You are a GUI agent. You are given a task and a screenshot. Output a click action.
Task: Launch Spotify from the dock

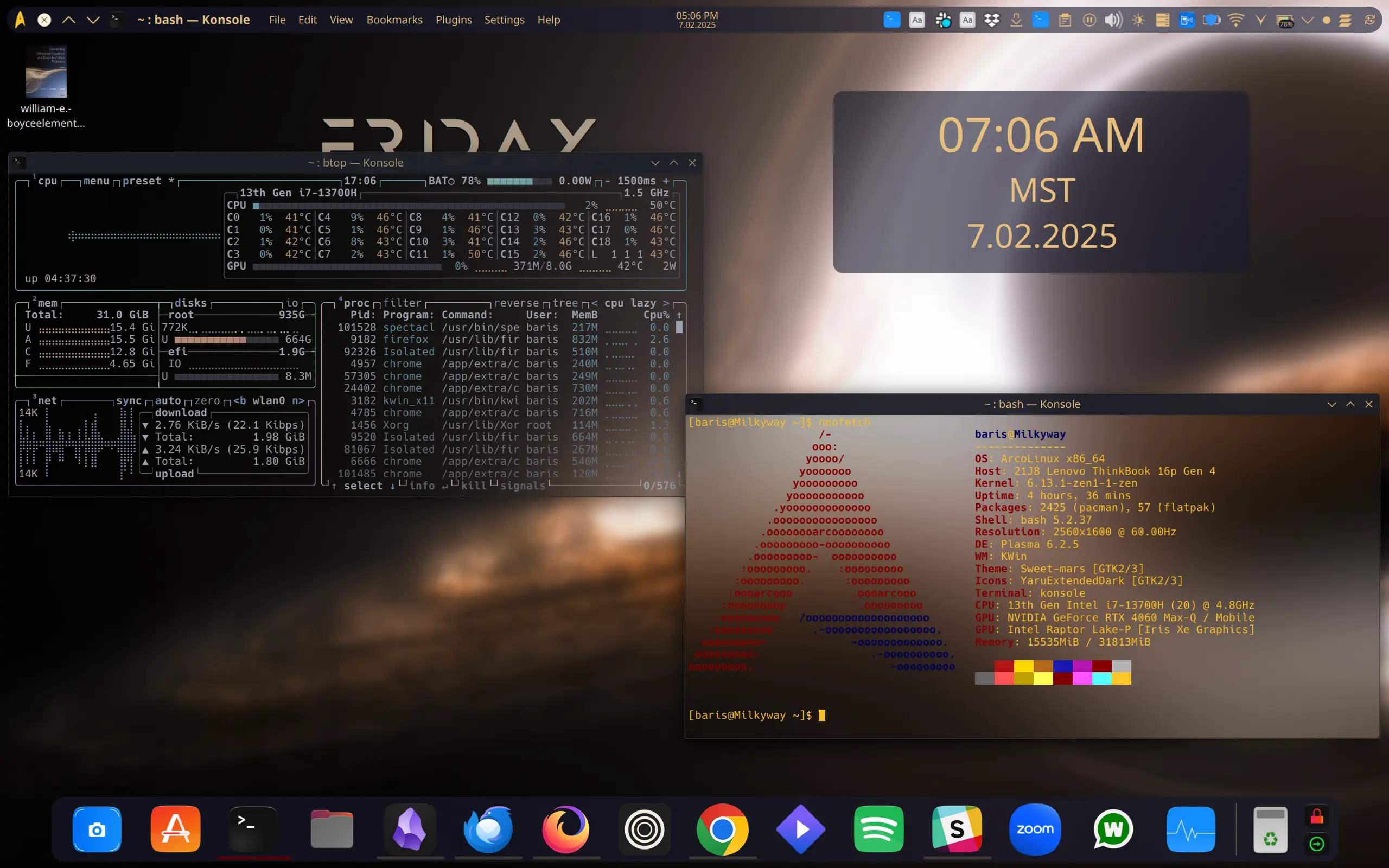(x=879, y=829)
